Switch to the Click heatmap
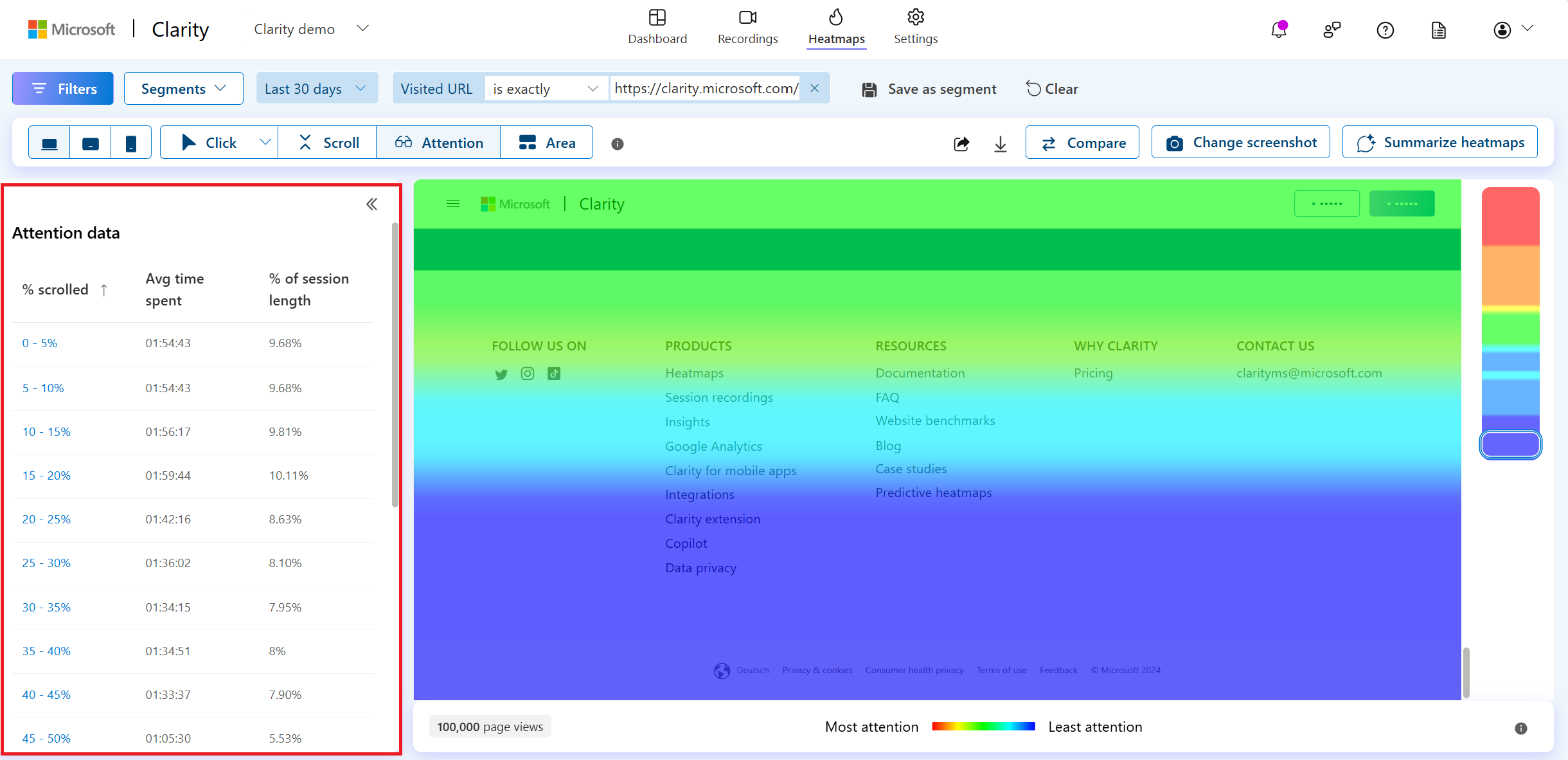Image resolution: width=1568 pixels, height=760 pixels. pos(209,143)
